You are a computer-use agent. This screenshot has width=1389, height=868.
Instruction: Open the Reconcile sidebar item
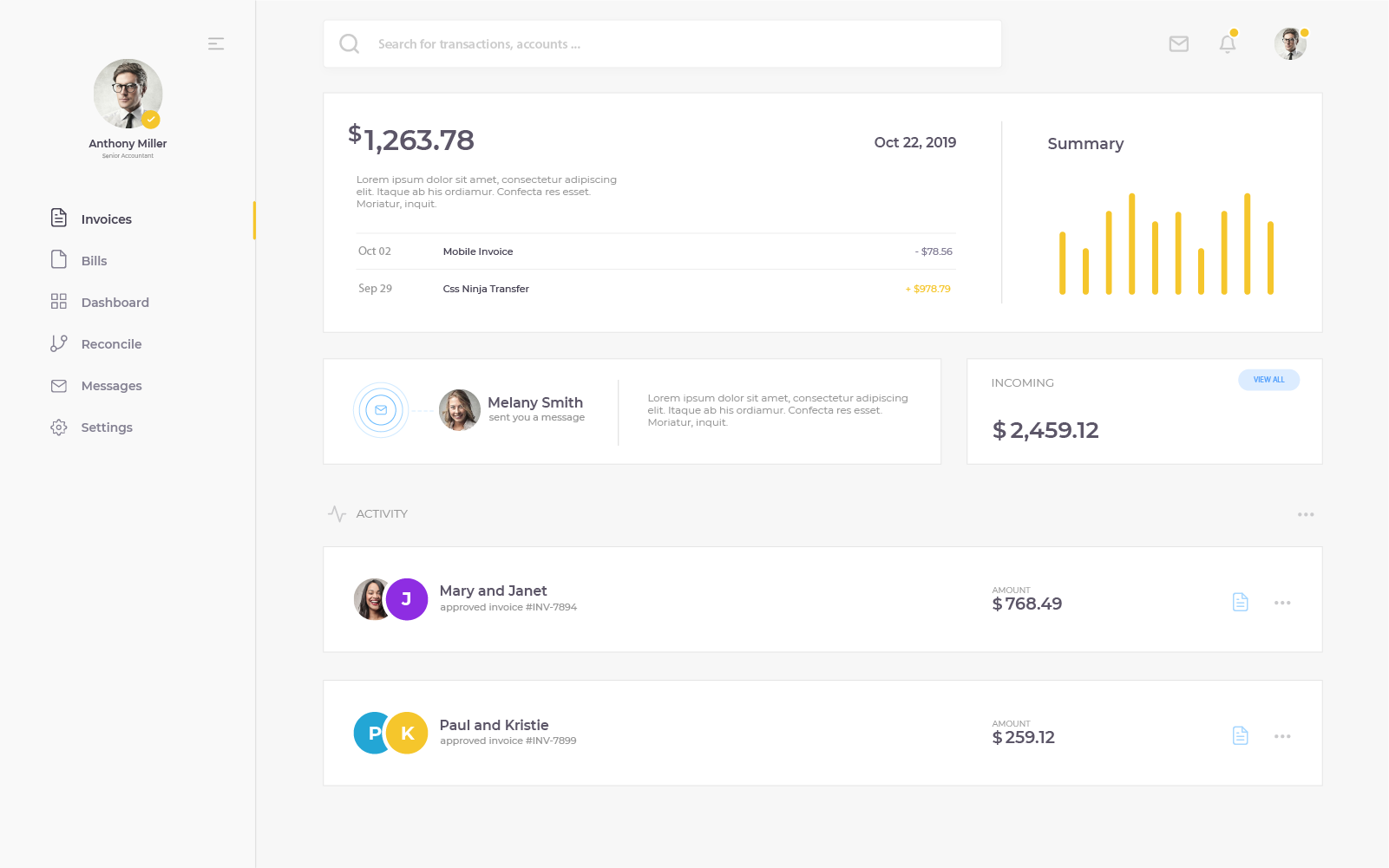(x=111, y=344)
